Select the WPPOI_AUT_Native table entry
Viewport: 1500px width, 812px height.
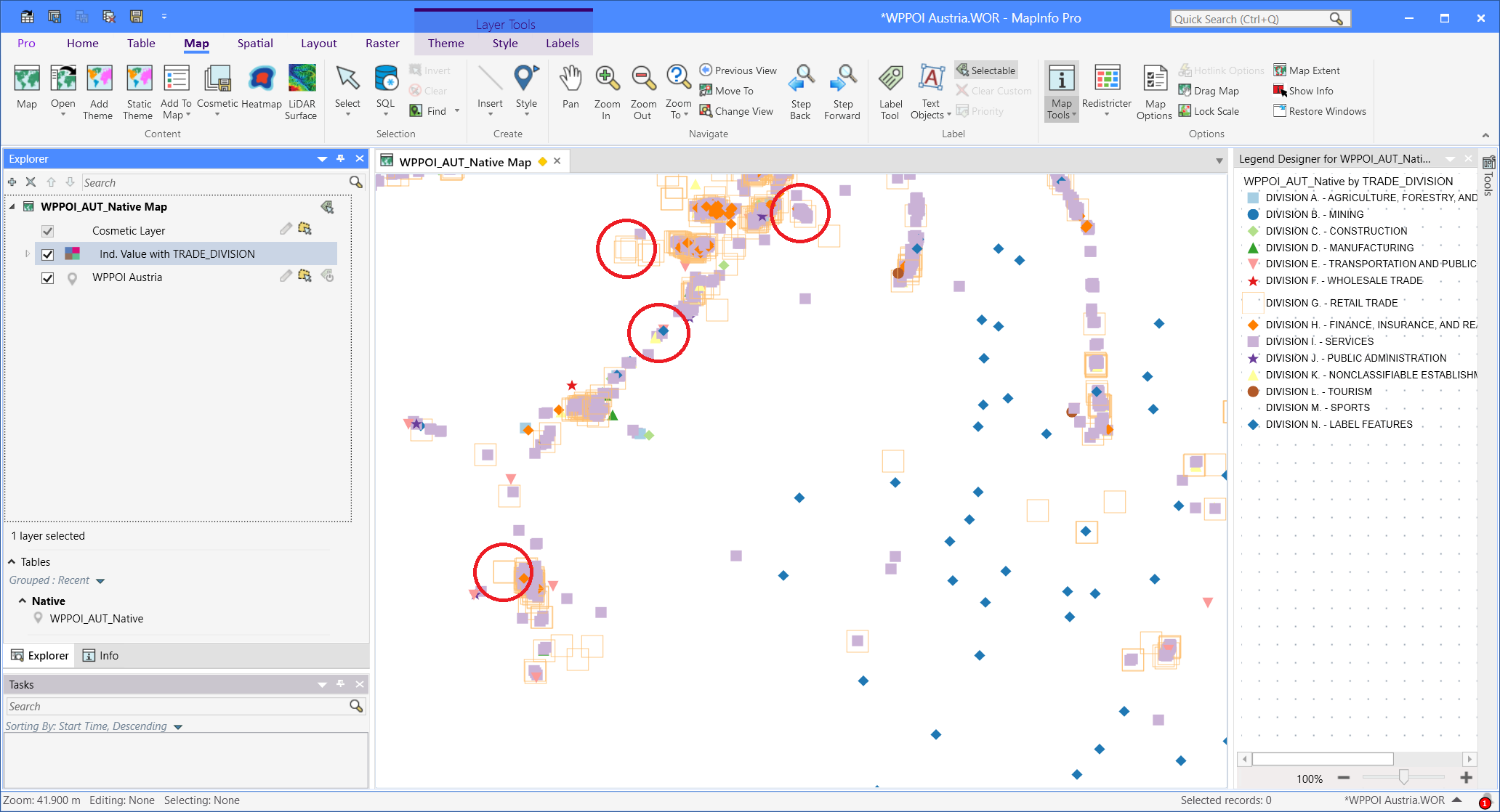point(97,619)
